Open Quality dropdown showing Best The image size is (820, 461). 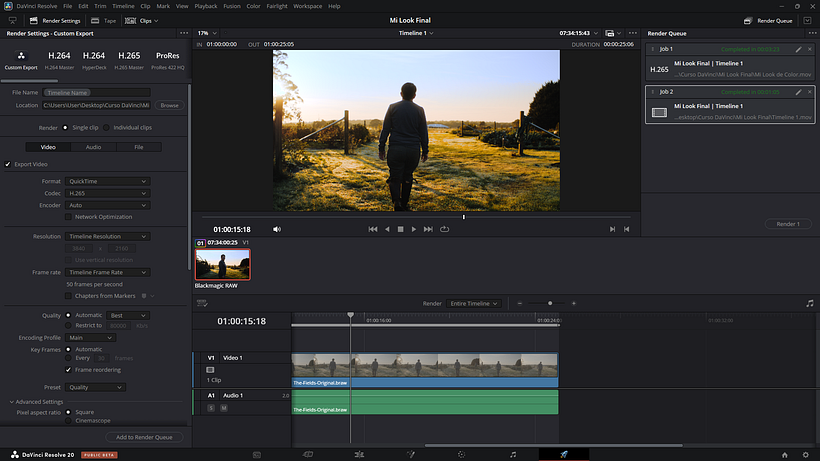128,316
